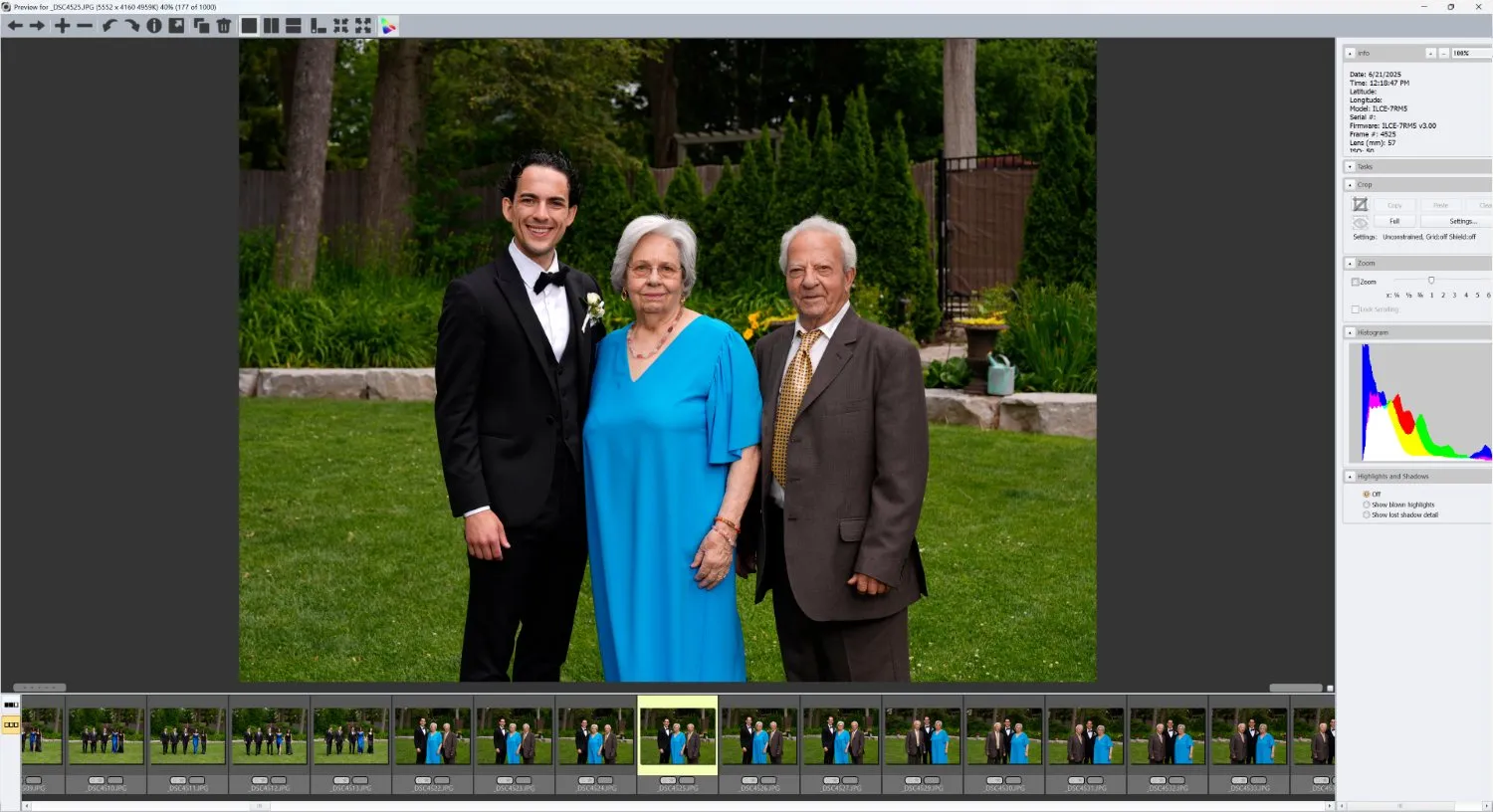1493x812 pixels.
Task: Open the Crop Settings dialog
Action: click(1463, 221)
